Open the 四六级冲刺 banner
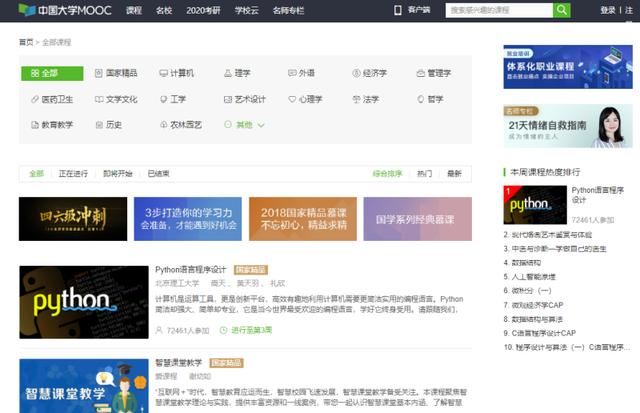The width and height of the screenshot is (640, 413). [x=73, y=219]
